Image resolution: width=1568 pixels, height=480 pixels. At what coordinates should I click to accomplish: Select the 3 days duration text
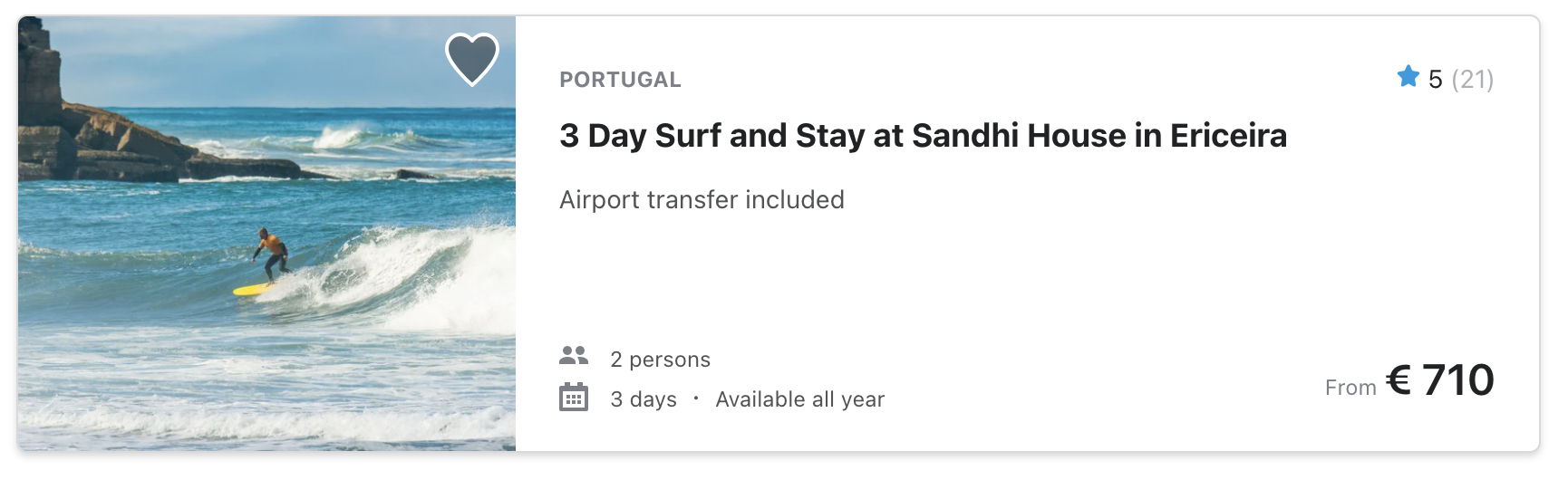point(644,399)
